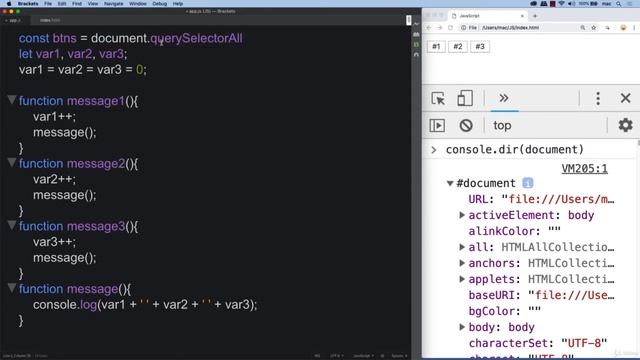Expand the all: HTMLAllCollection property
The width and height of the screenshot is (640, 360).
(x=462, y=247)
